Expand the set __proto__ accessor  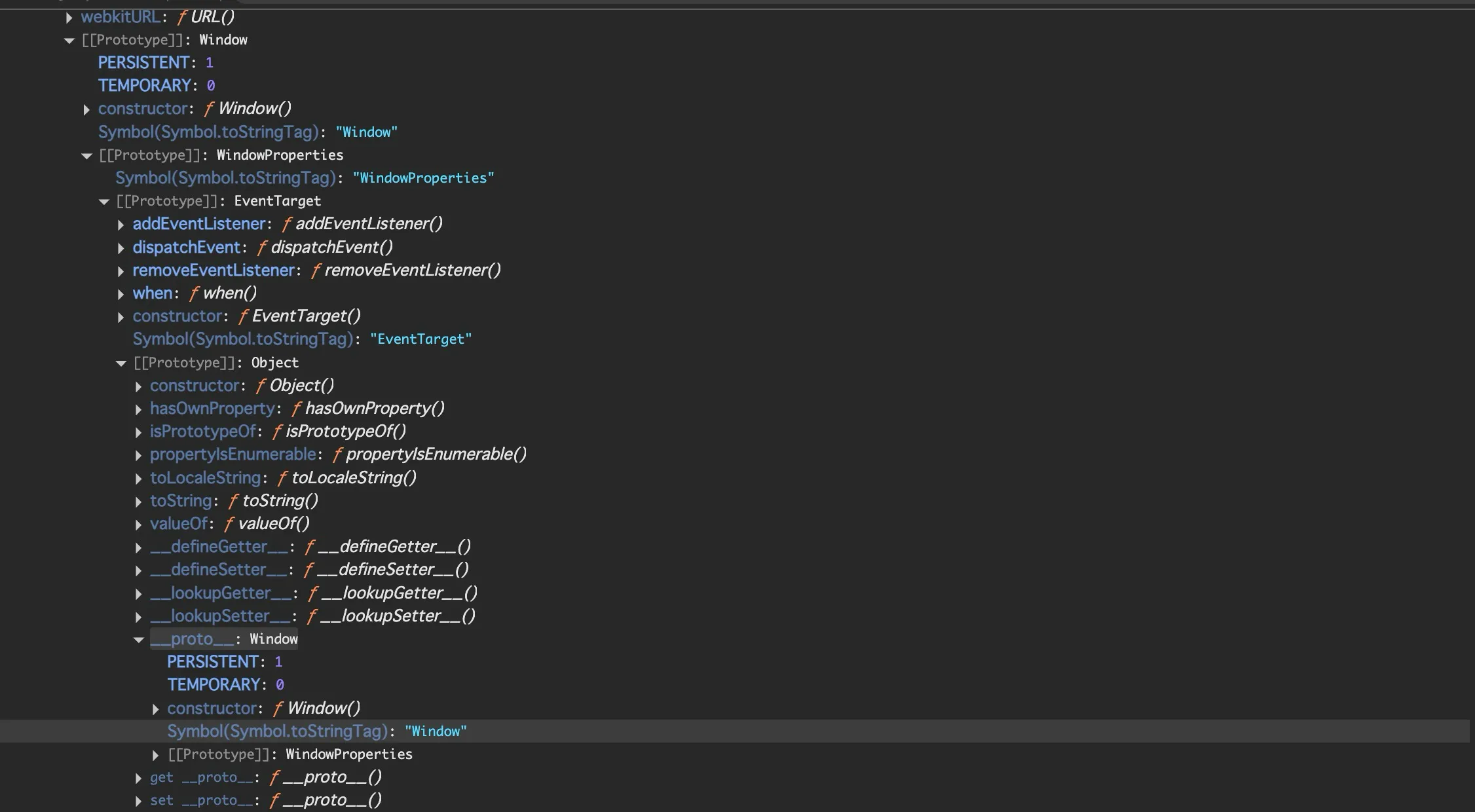click(138, 801)
